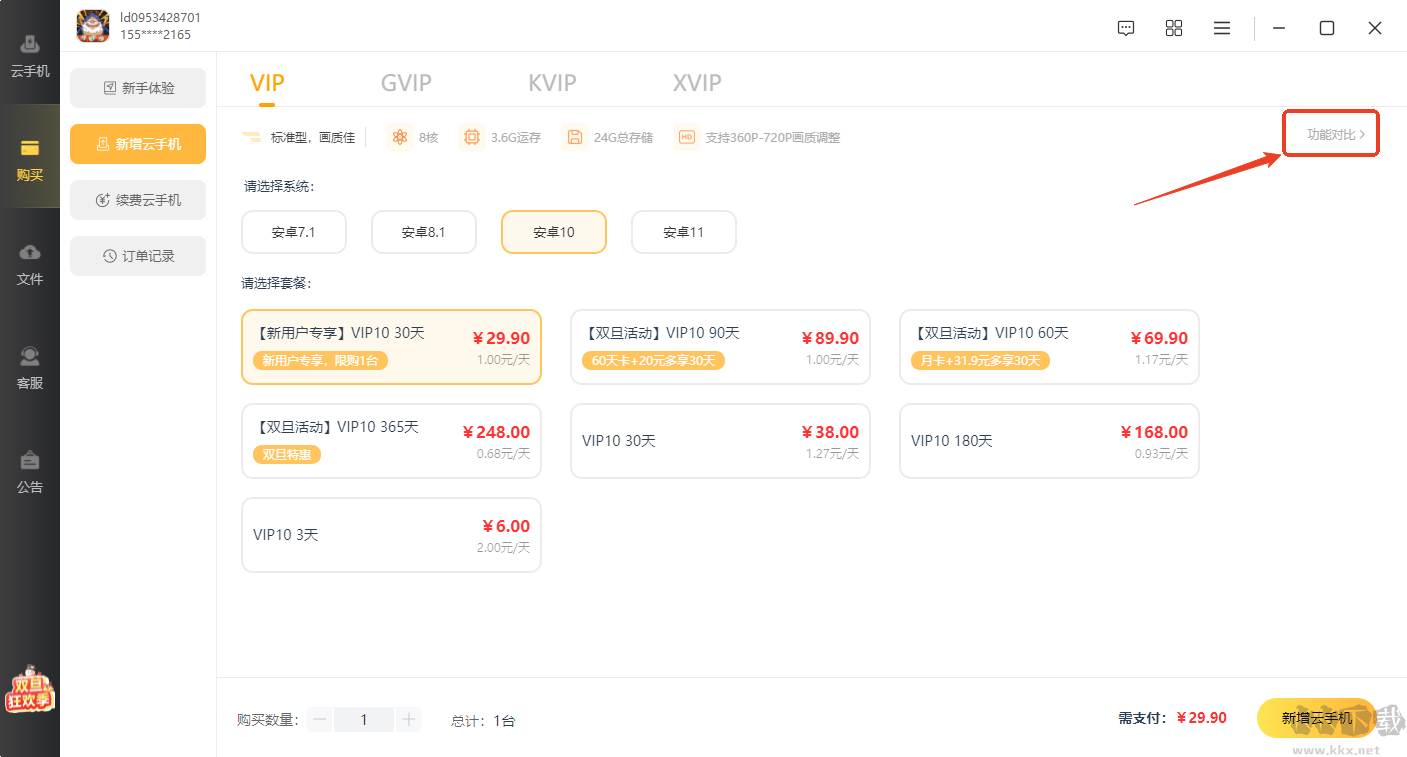Click the 双旦狂欢季 promotion badge
Viewport: 1407px width, 757px height.
(29, 689)
